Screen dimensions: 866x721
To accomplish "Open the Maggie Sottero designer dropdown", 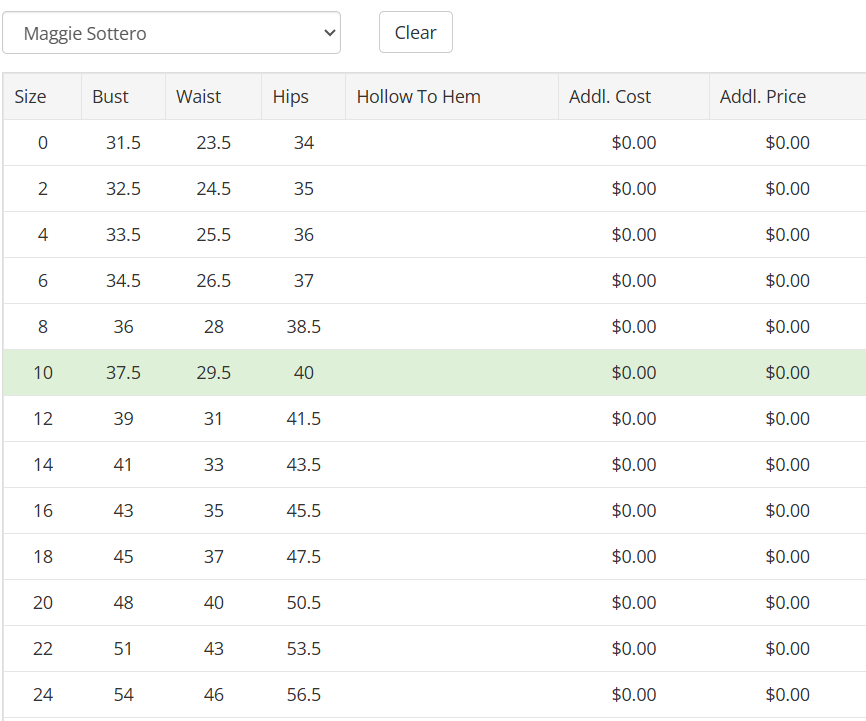I will point(171,33).
